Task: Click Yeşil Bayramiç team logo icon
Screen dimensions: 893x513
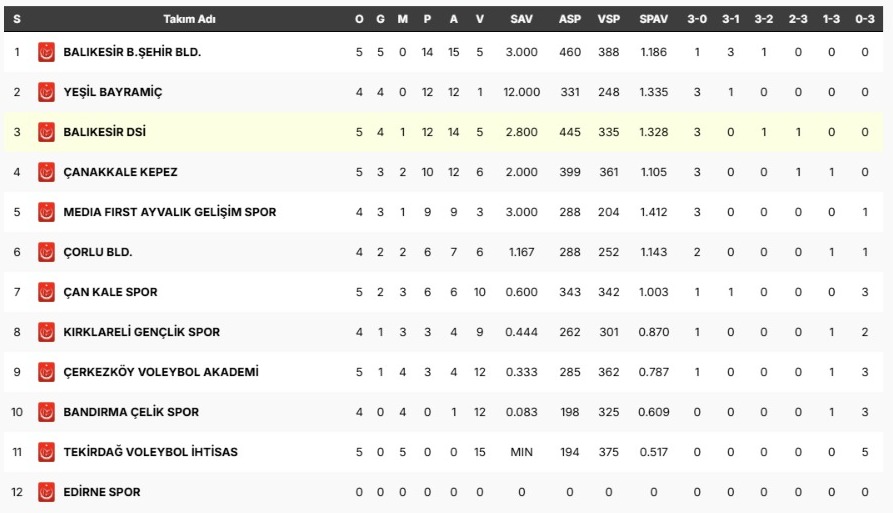Action: [x=46, y=92]
